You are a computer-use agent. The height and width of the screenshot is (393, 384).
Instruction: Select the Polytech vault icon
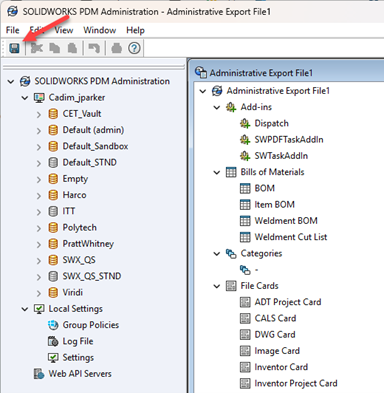click(53, 227)
